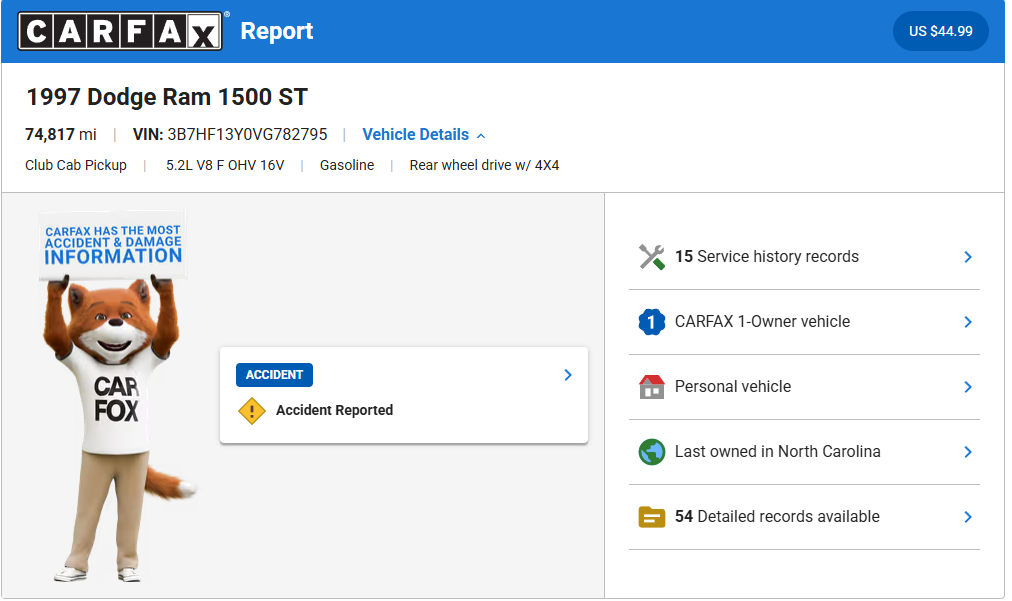Click the folder detailed records icon

[652, 517]
